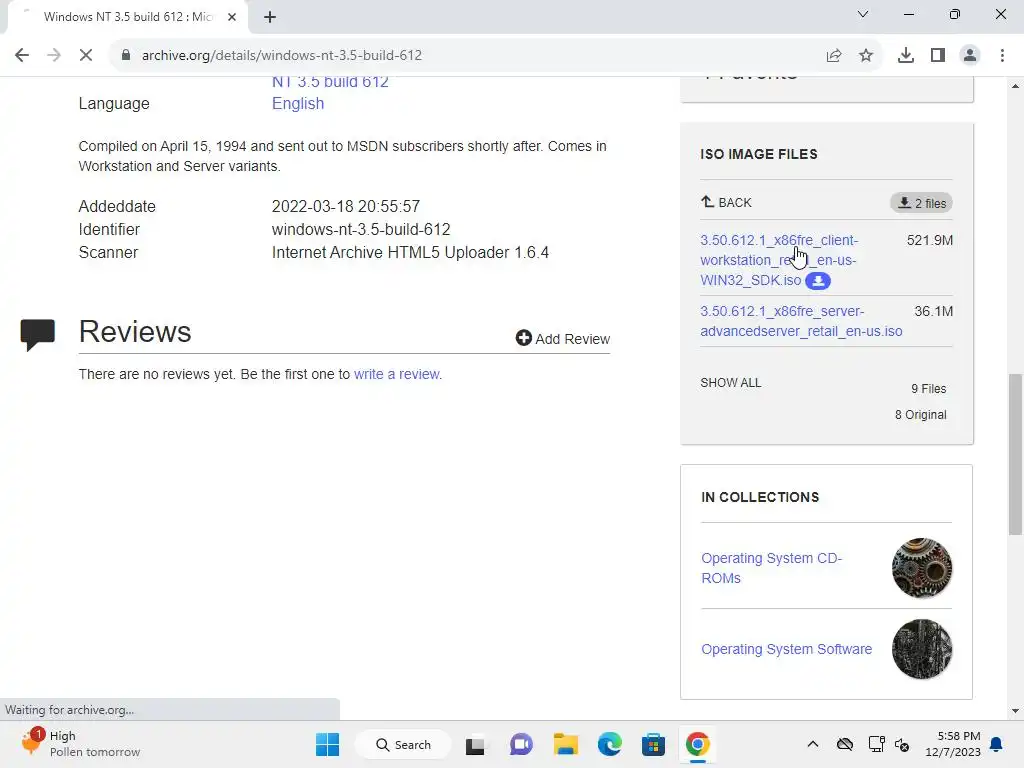Click BACK in ISO Image Files panel

[x=726, y=202]
